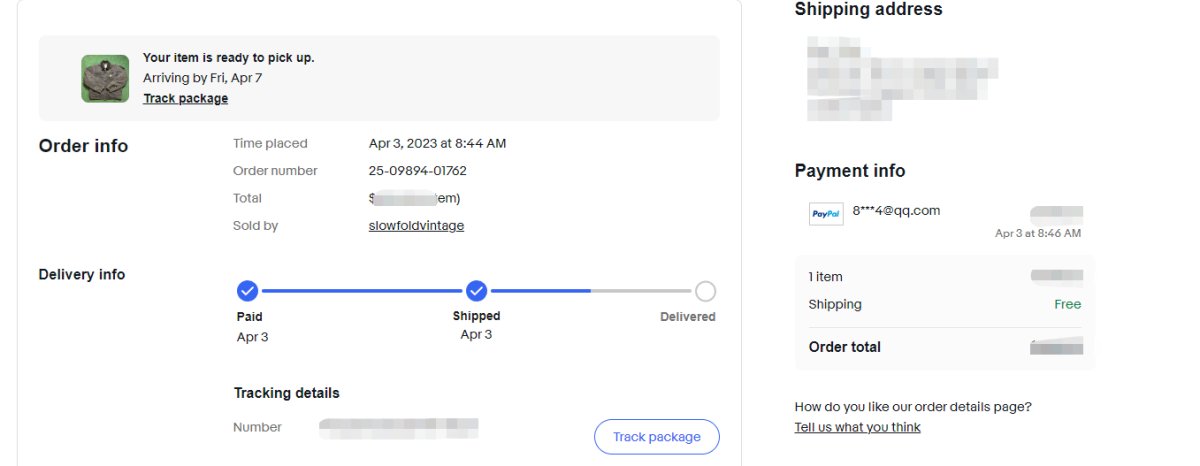
Task: Click the time placed value Apr 3, 2023
Action: pos(437,144)
